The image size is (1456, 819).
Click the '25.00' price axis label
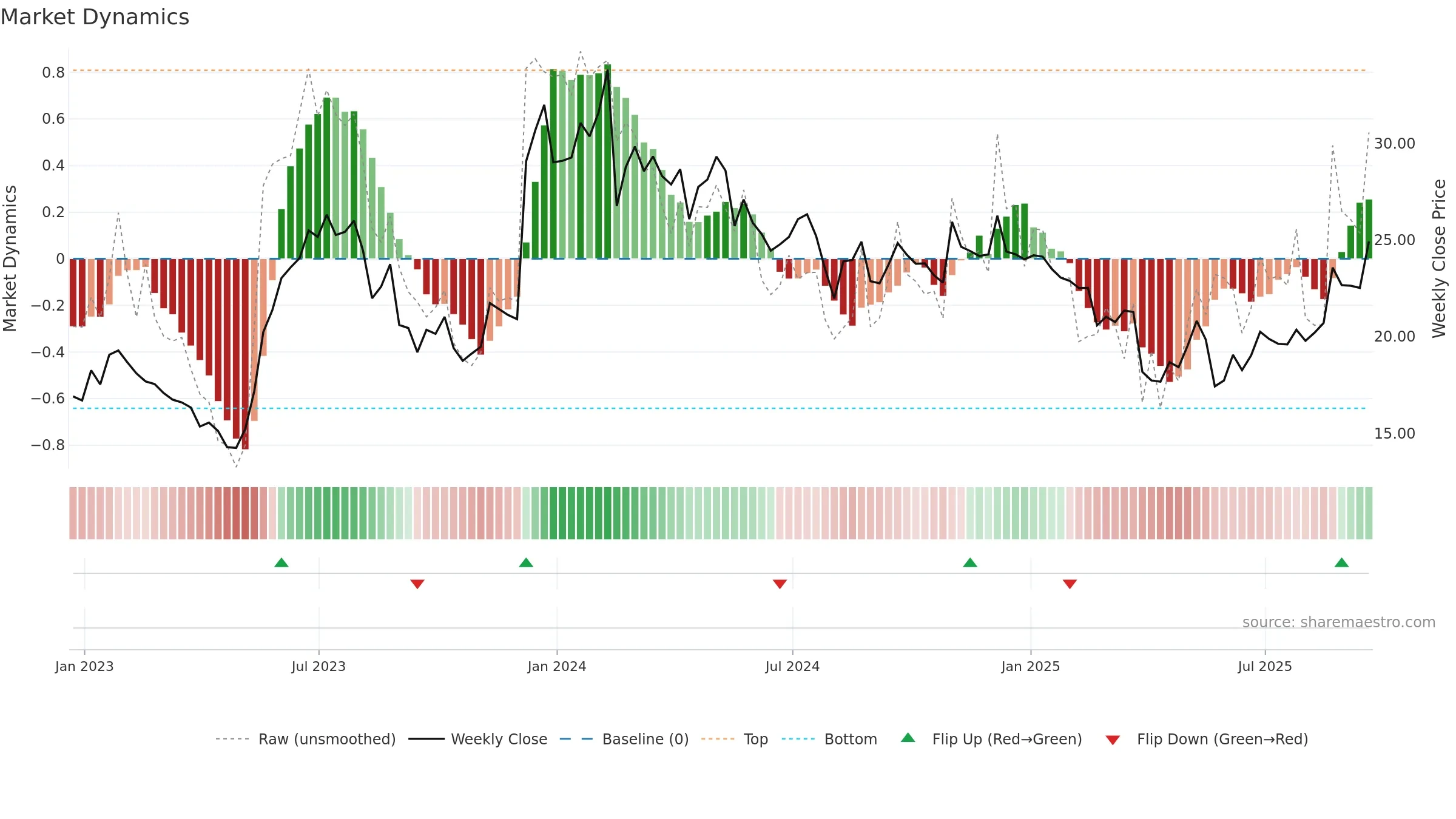click(x=1395, y=240)
